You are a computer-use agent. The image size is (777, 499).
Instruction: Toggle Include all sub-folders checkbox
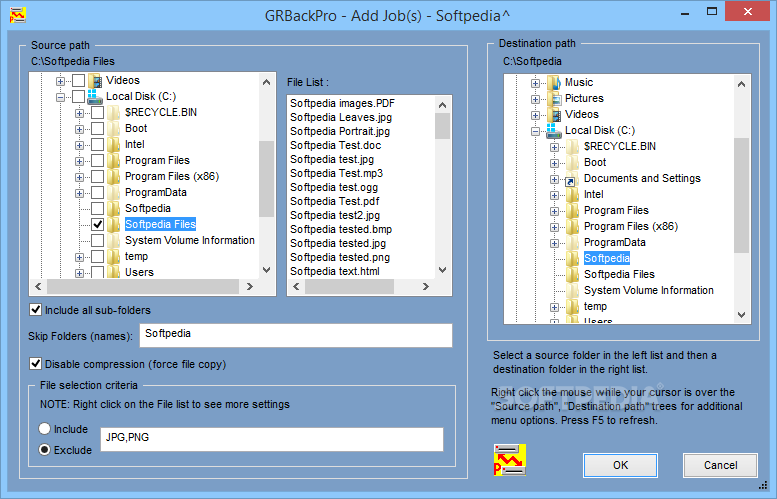click(x=35, y=310)
